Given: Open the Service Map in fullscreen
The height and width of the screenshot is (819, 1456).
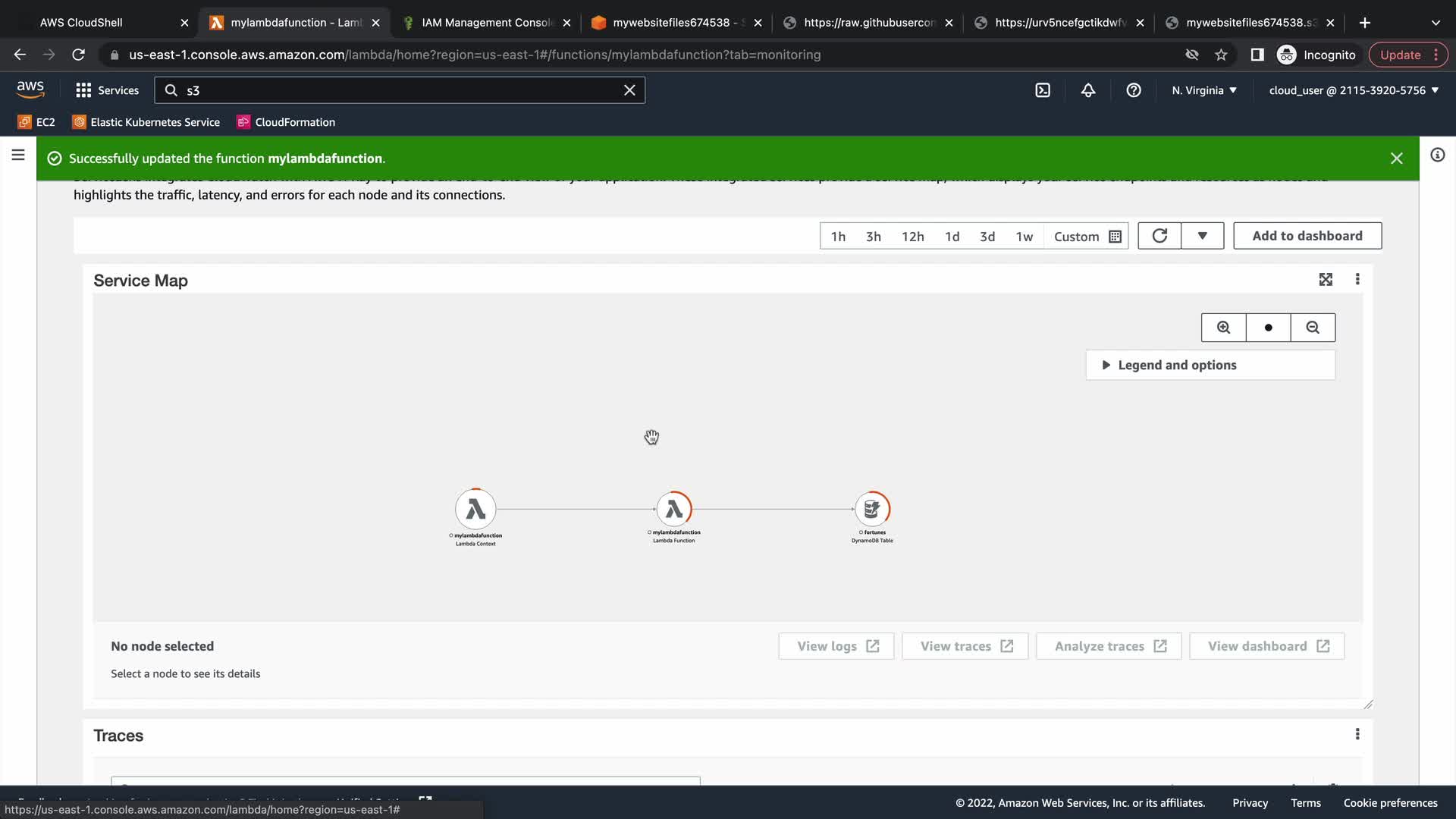Looking at the screenshot, I should (x=1325, y=280).
